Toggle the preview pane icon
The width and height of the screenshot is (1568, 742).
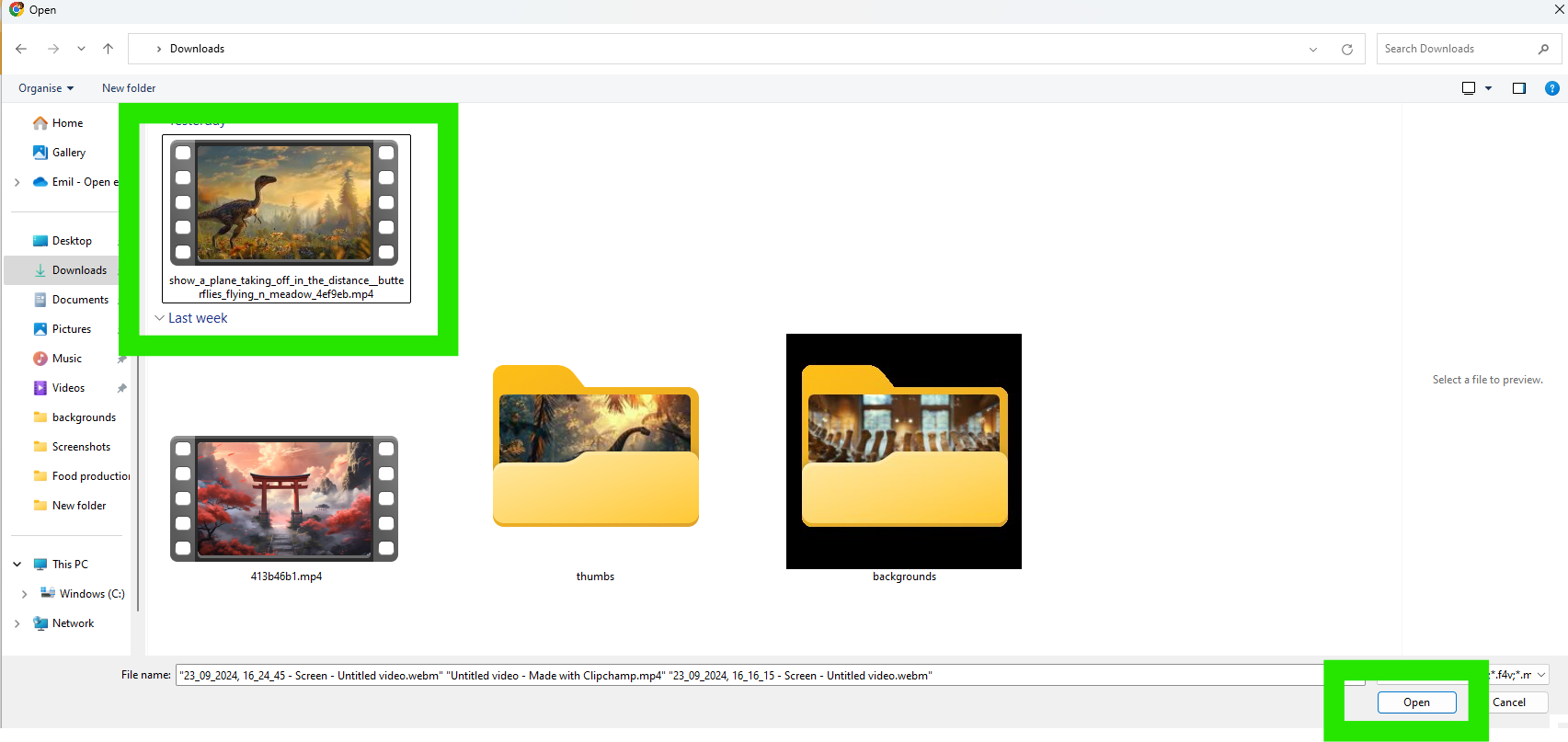pos(1519,88)
